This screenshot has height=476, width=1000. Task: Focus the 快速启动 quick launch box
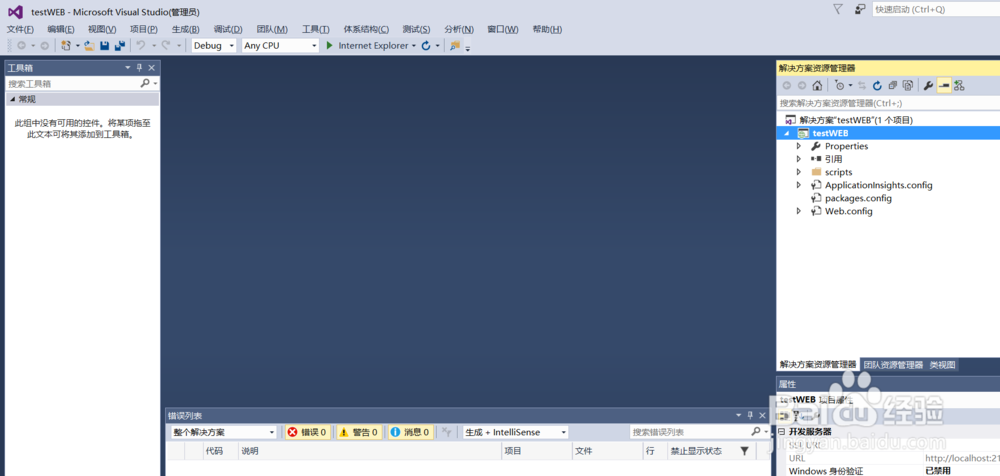[935, 10]
